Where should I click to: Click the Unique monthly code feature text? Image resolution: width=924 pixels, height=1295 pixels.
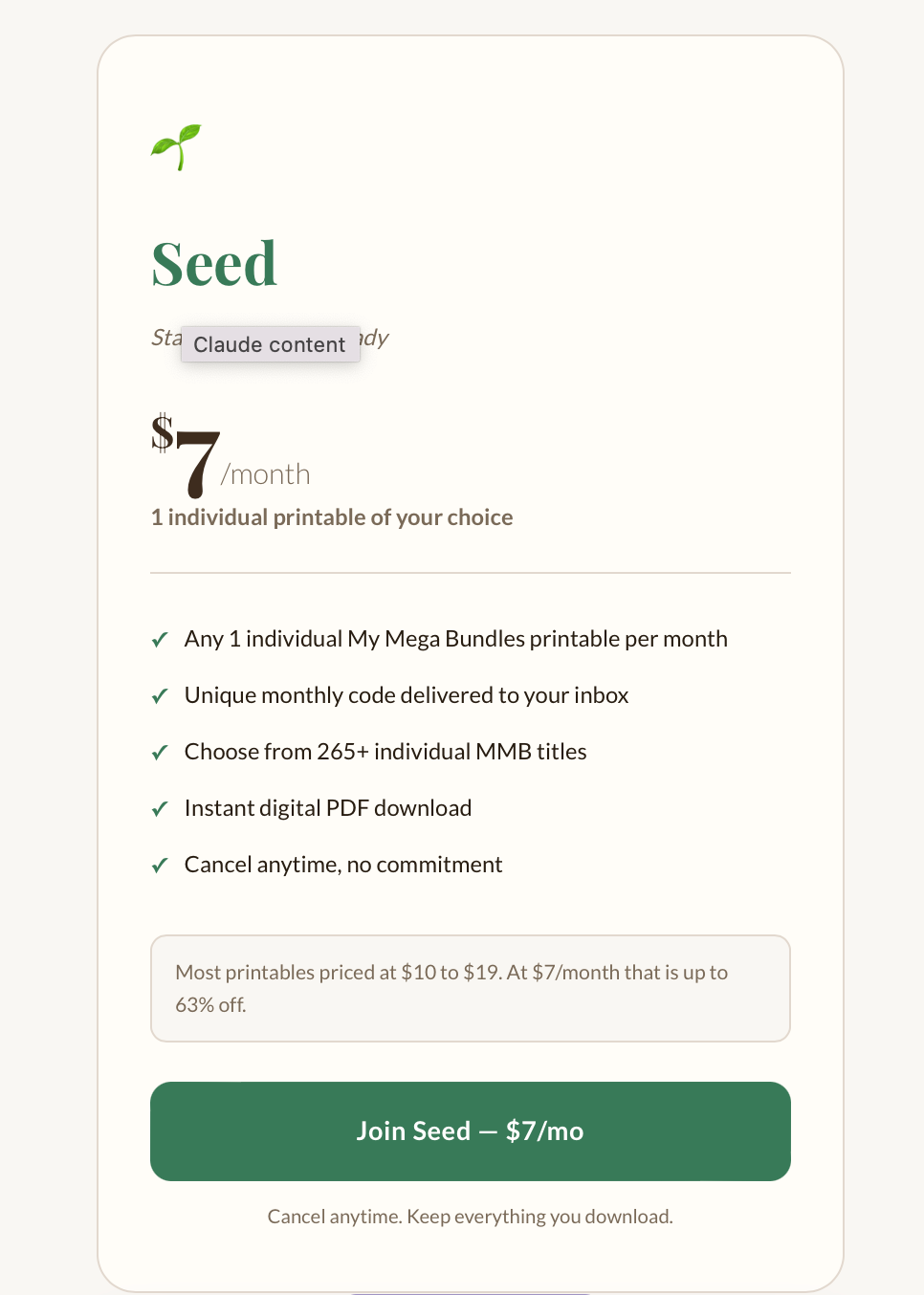406,695
